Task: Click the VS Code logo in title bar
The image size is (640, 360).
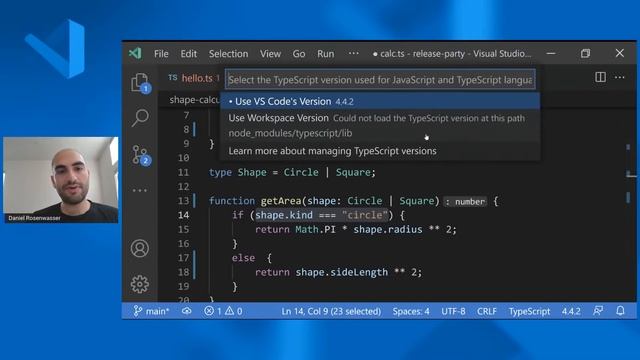Action: tap(135, 53)
